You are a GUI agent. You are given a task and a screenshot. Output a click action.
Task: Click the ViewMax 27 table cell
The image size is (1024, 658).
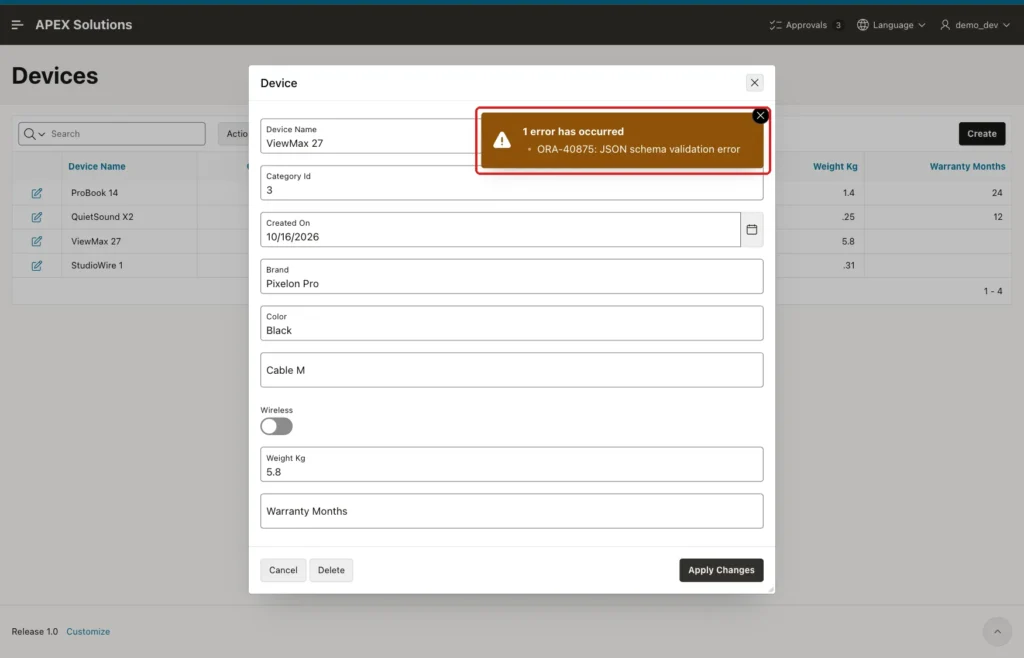[x=96, y=242]
